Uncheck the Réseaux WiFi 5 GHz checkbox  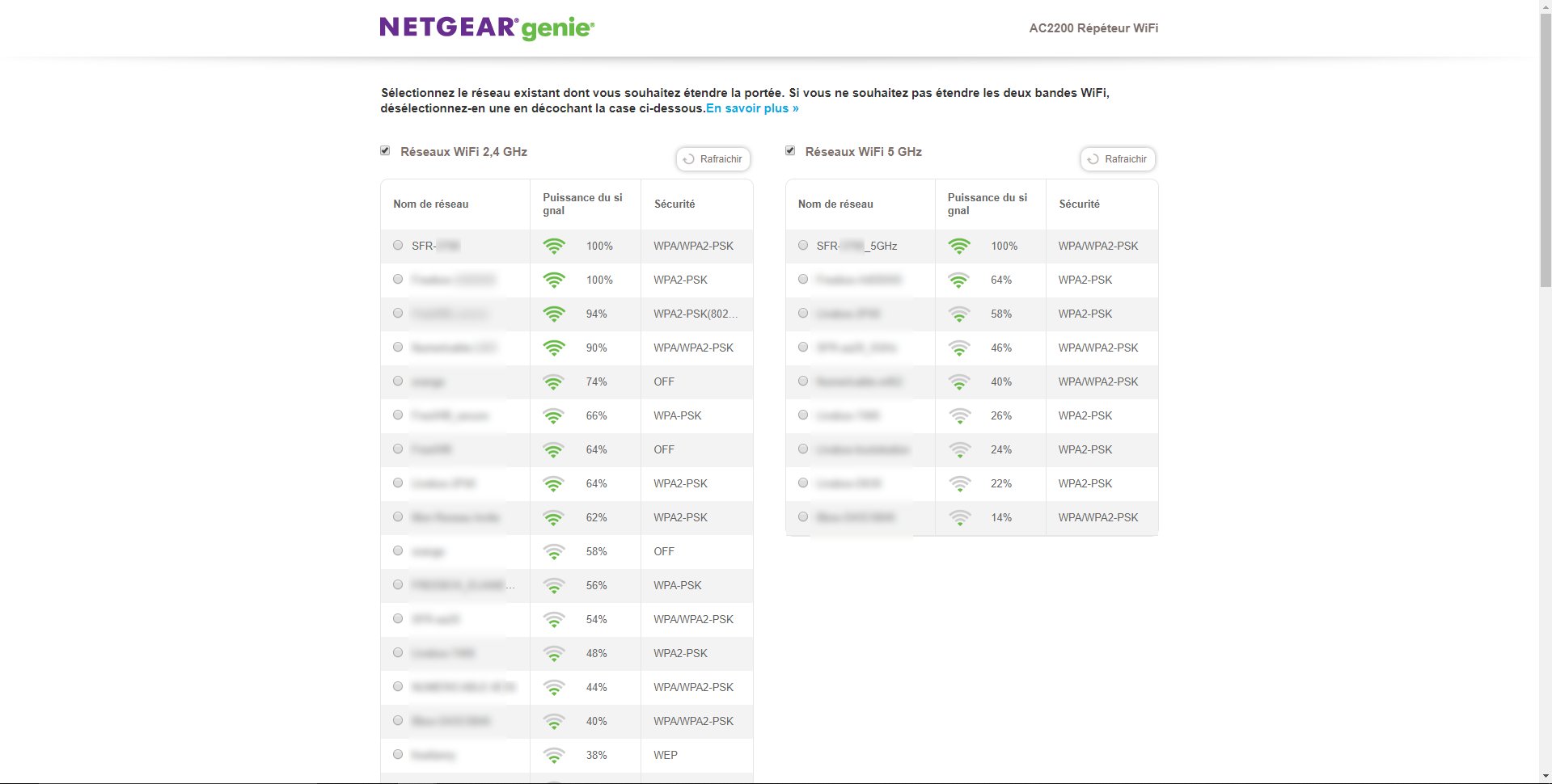click(790, 151)
